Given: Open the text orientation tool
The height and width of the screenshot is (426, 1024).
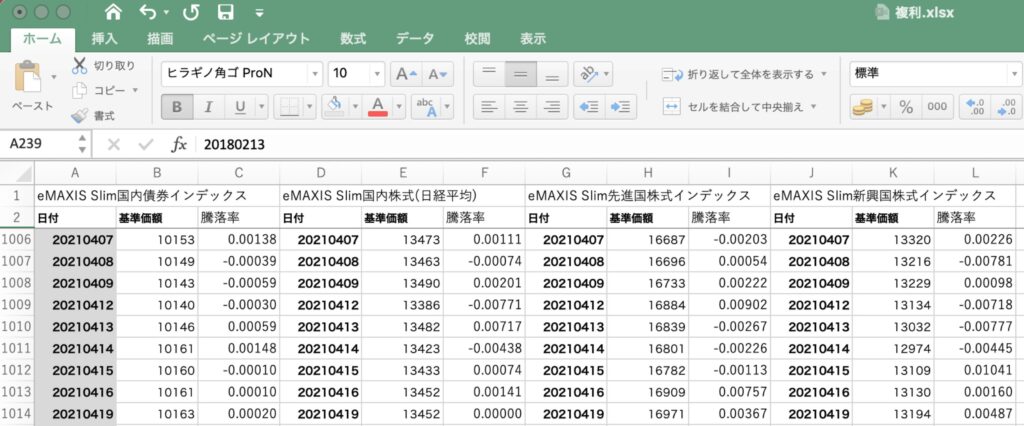Looking at the screenshot, I should click(588, 74).
